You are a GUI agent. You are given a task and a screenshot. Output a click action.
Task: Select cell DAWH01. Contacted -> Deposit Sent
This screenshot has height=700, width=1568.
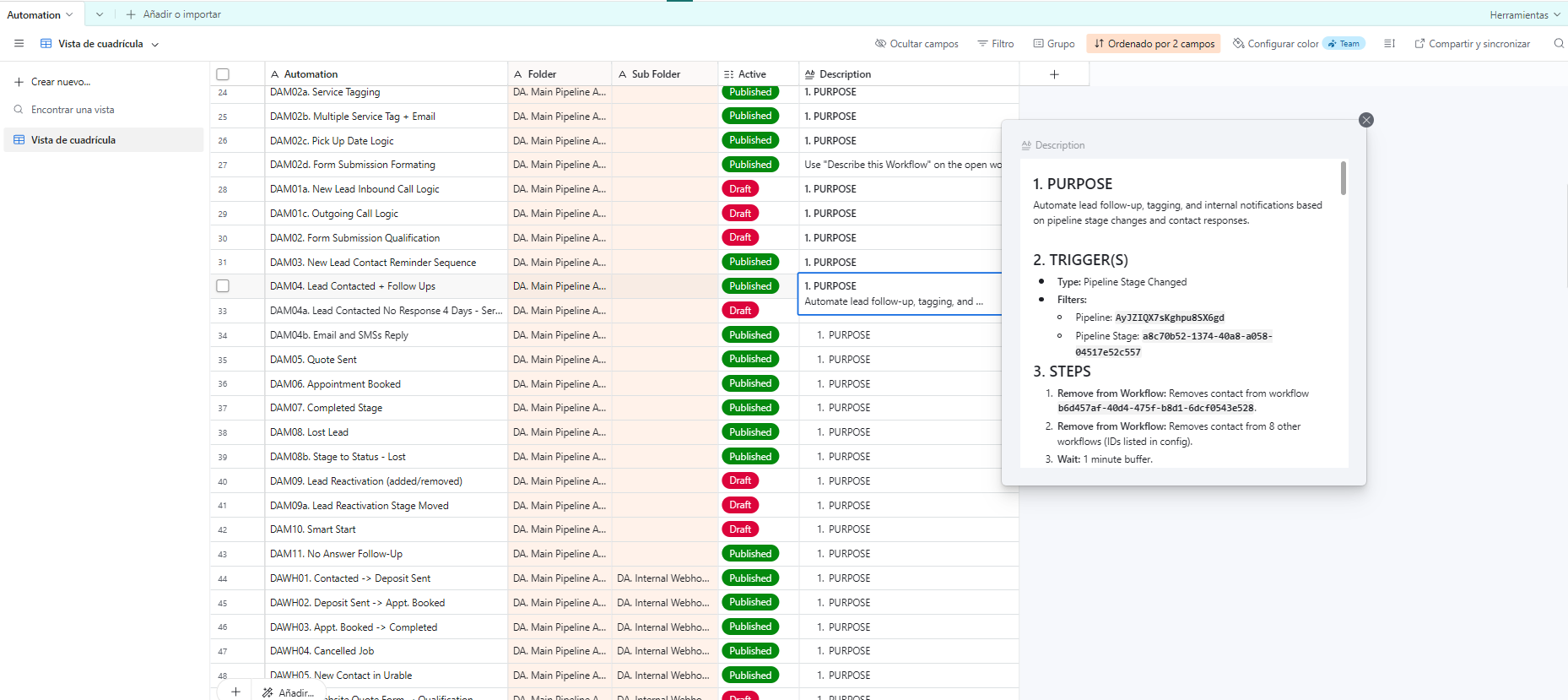point(386,578)
